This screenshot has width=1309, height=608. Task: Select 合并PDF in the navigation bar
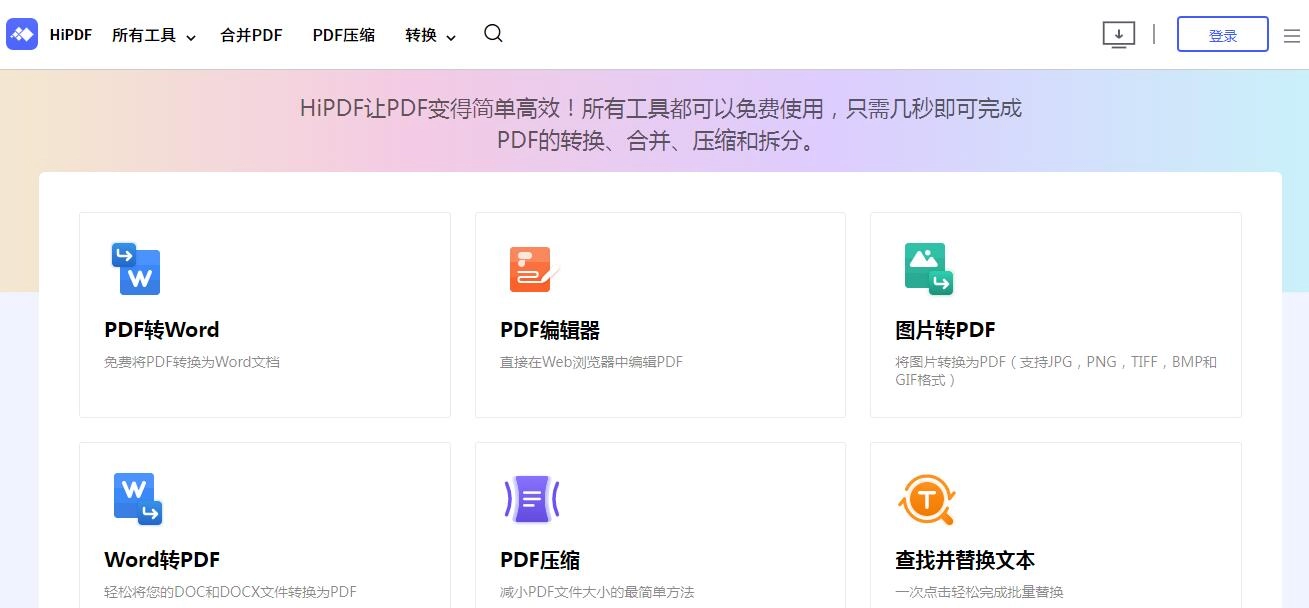[x=251, y=33]
